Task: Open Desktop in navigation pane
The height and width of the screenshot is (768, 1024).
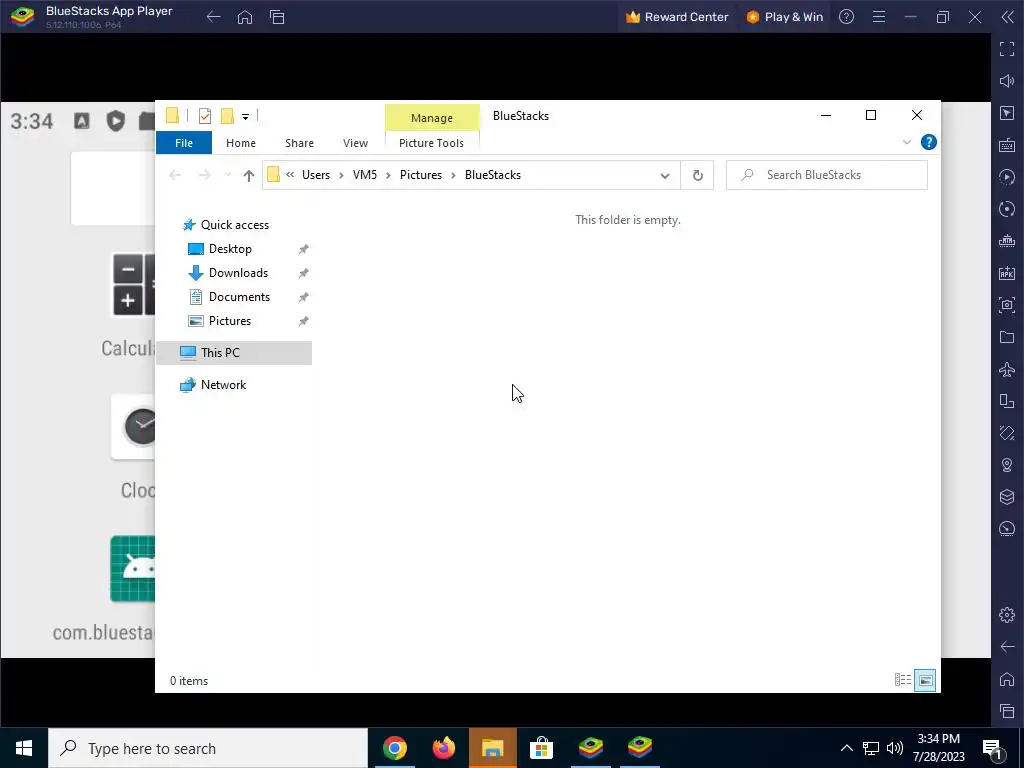Action: click(x=230, y=249)
